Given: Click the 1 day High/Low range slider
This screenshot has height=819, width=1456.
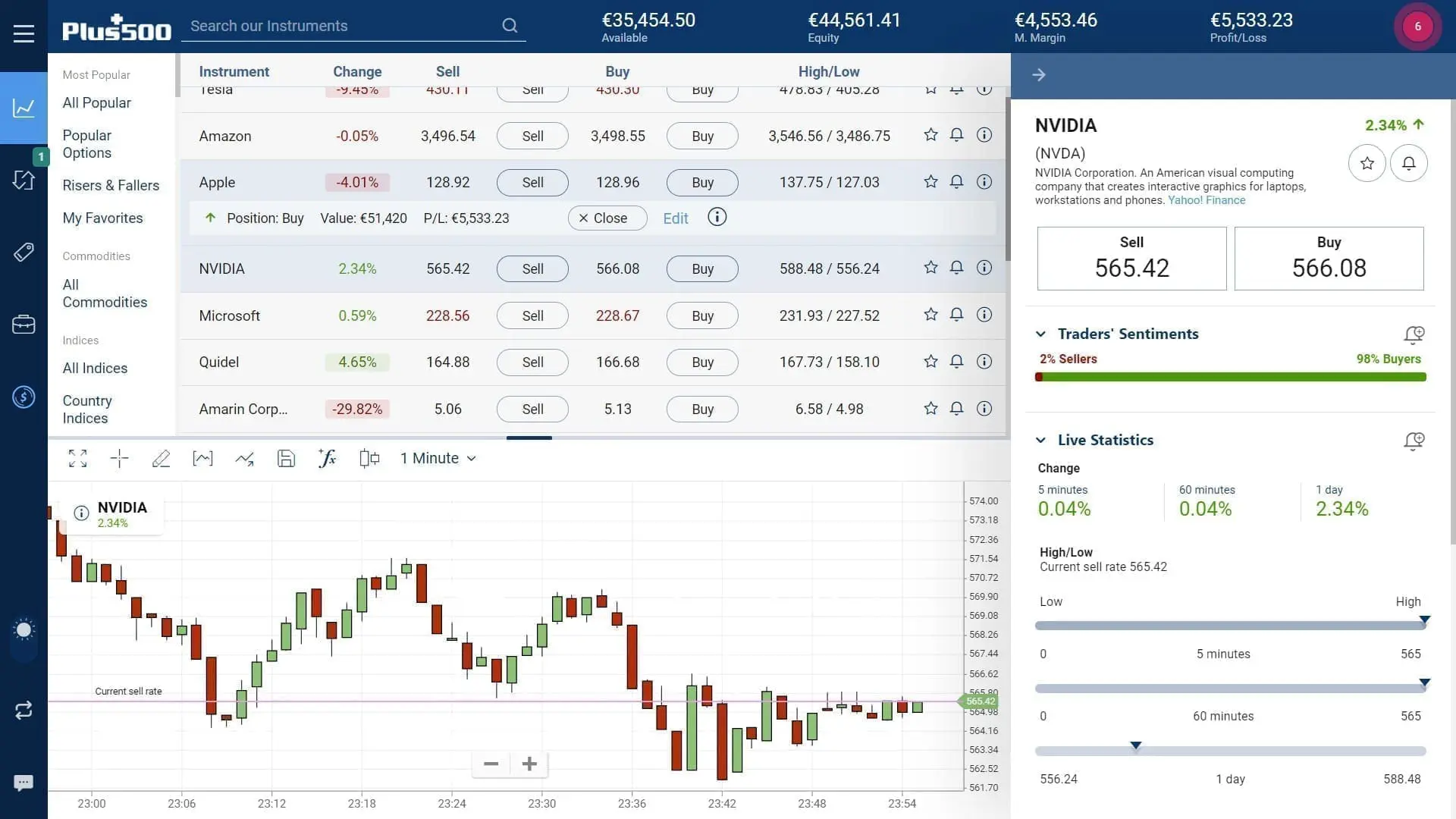Looking at the screenshot, I should pos(1230,751).
